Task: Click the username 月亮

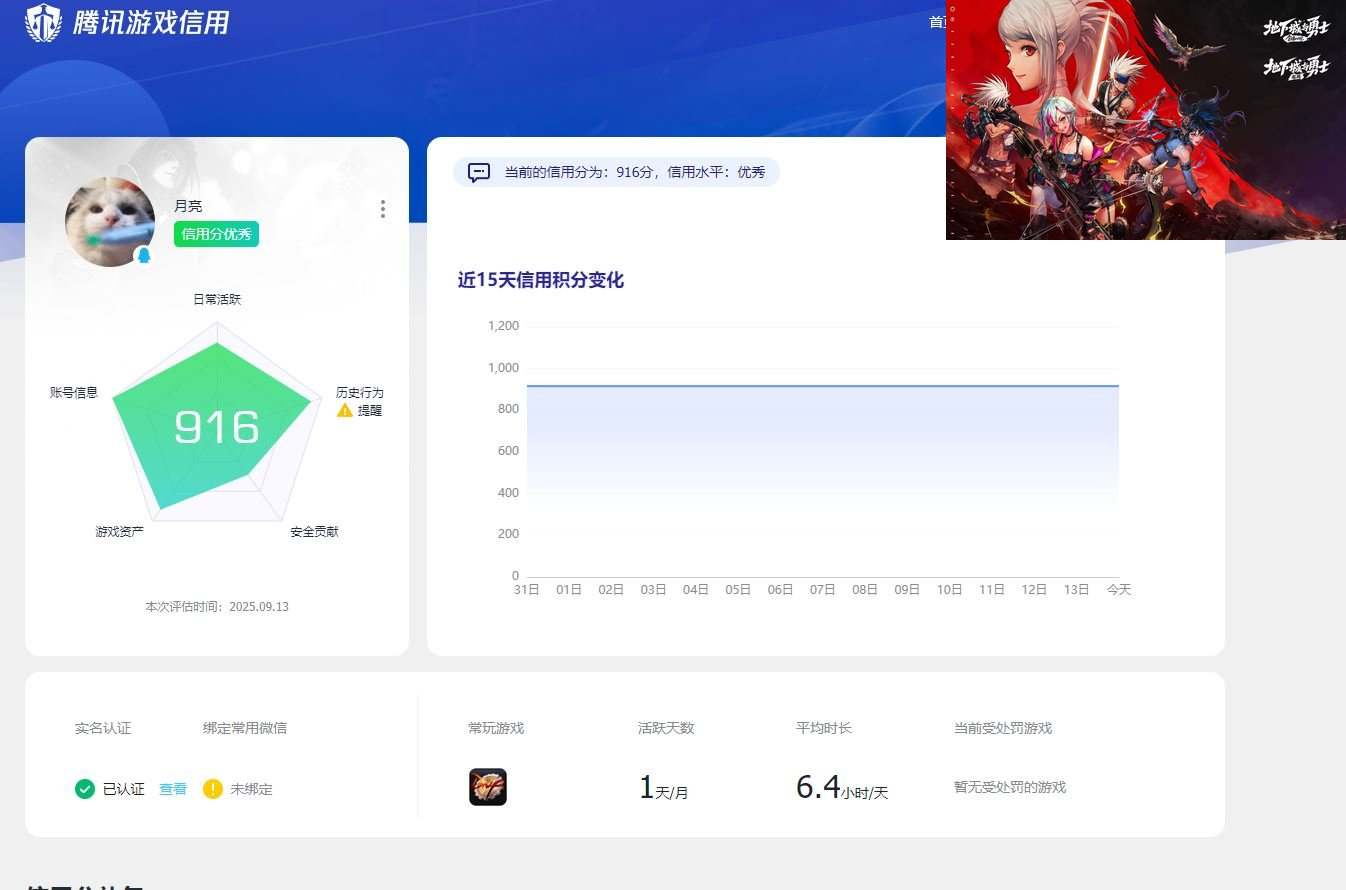Action: pos(188,206)
